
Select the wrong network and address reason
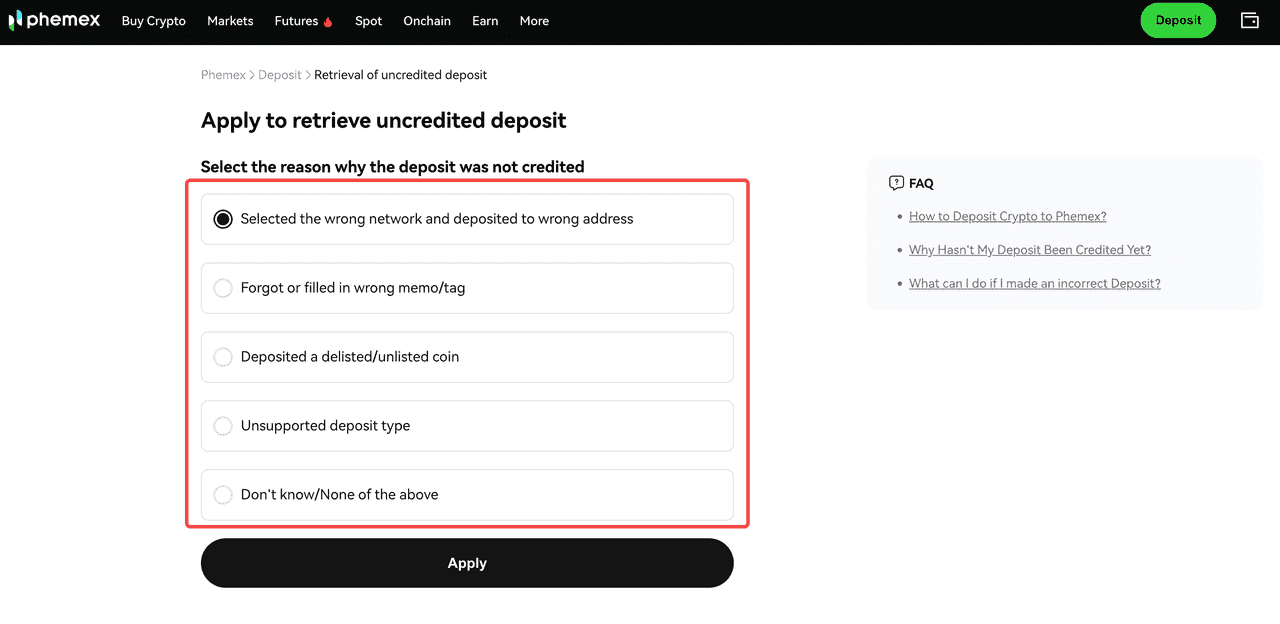pos(223,219)
